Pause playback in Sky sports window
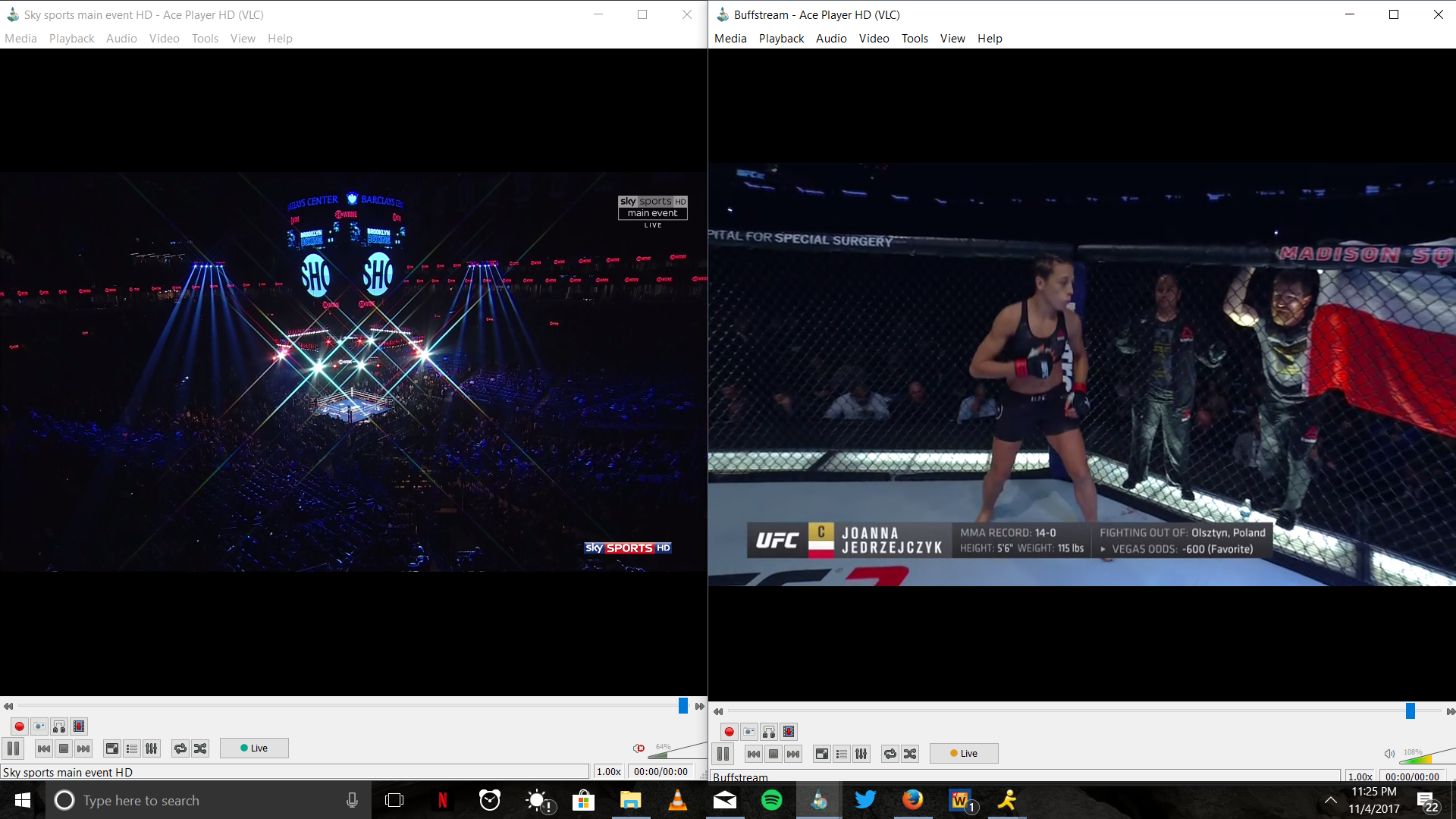 point(14,748)
